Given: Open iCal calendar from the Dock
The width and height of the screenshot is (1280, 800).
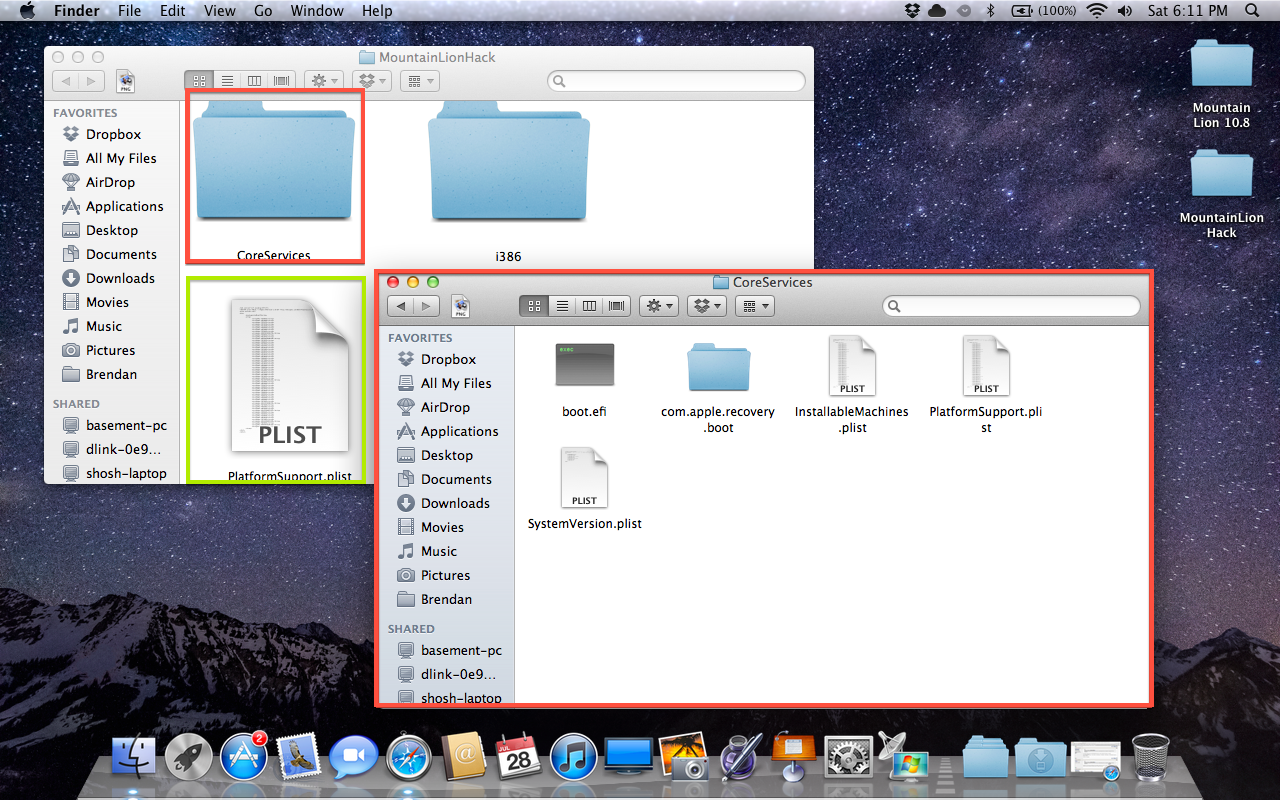Looking at the screenshot, I should tap(518, 758).
